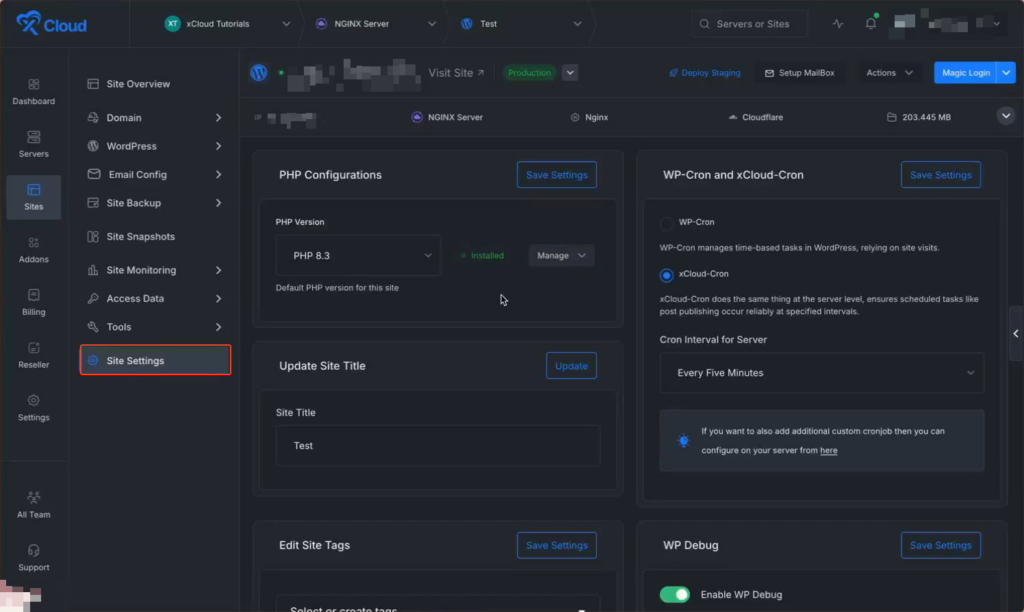The height and width of the screenshot is (612, 1024).
Task: Click the Select or create tags field
Action: [438, 604]
